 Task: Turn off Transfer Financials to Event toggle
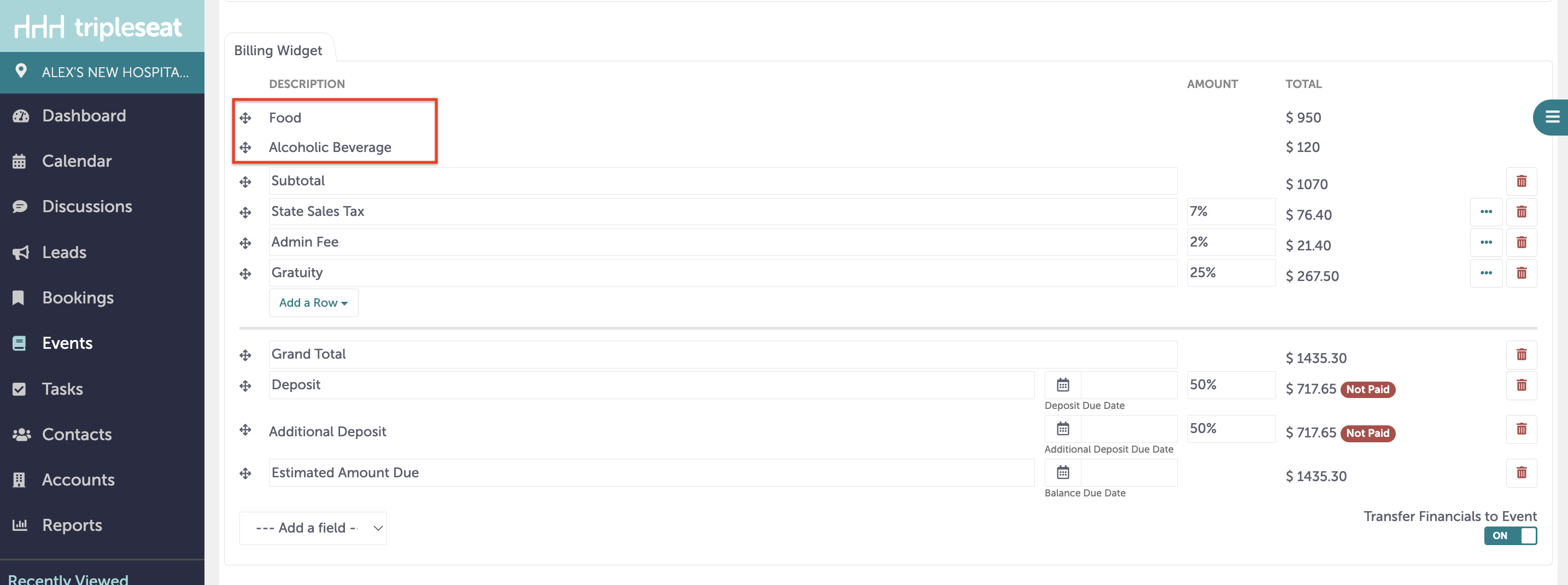click(1510, 536)
